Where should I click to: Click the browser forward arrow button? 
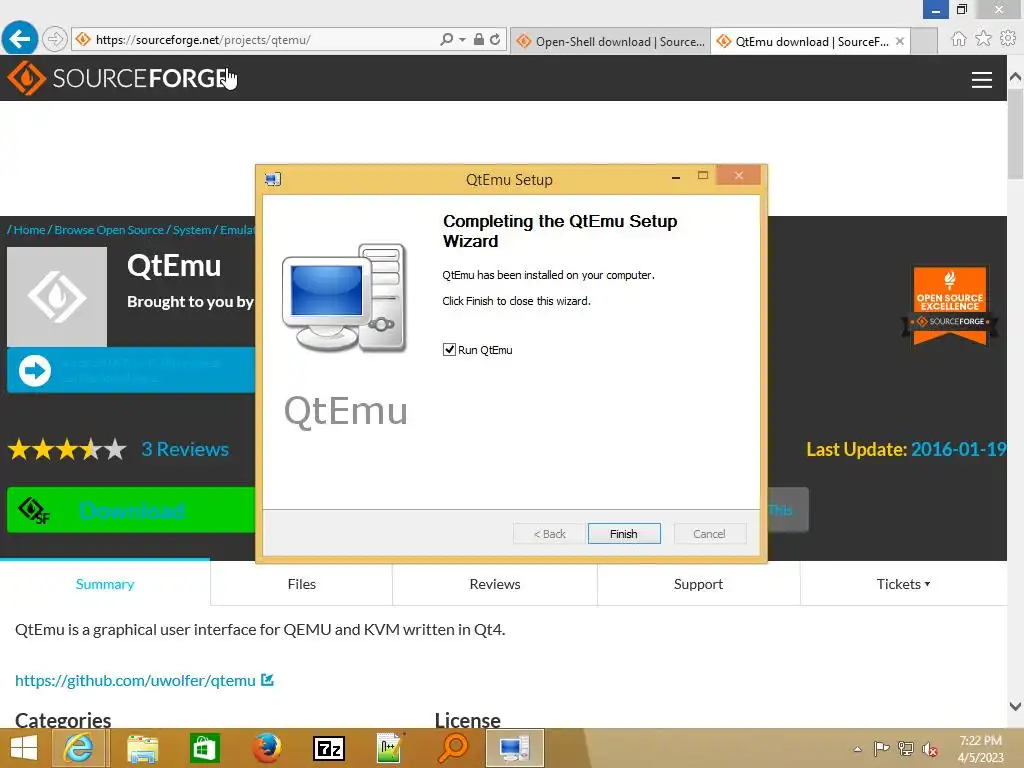pyautogui.click(x=55, y=39)
